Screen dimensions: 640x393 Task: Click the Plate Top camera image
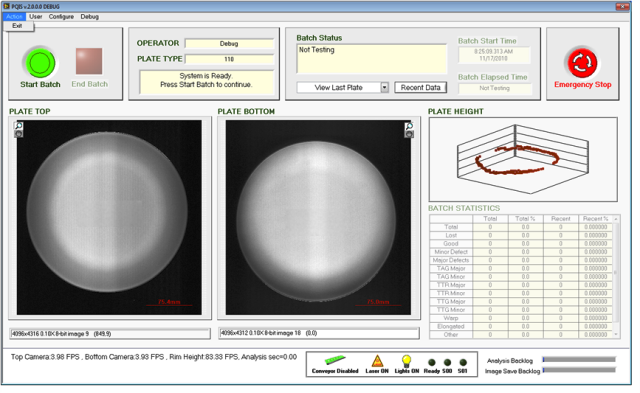tap(109, 217)
